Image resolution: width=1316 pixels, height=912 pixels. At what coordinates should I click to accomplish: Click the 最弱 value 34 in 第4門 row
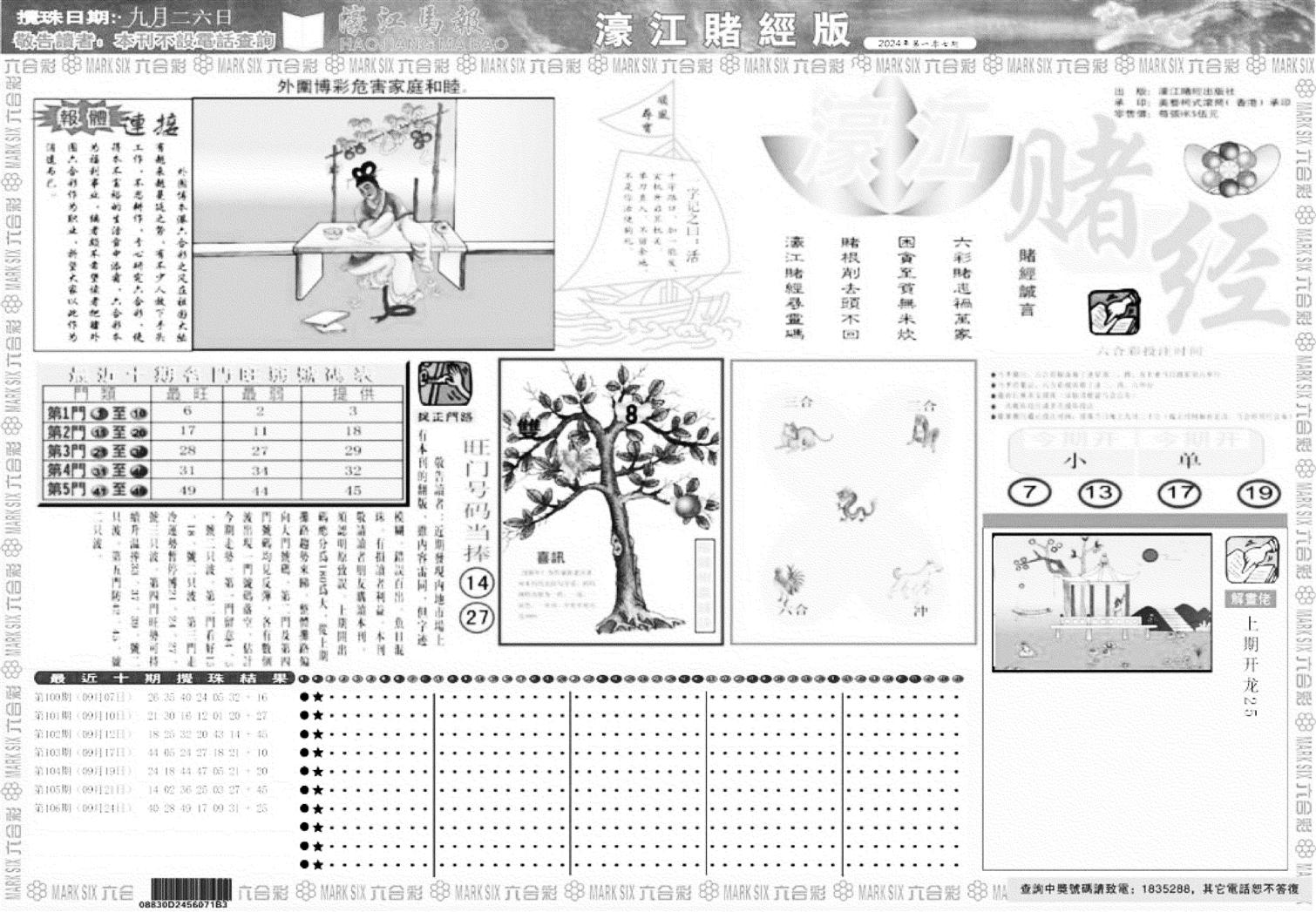(261, 470)
